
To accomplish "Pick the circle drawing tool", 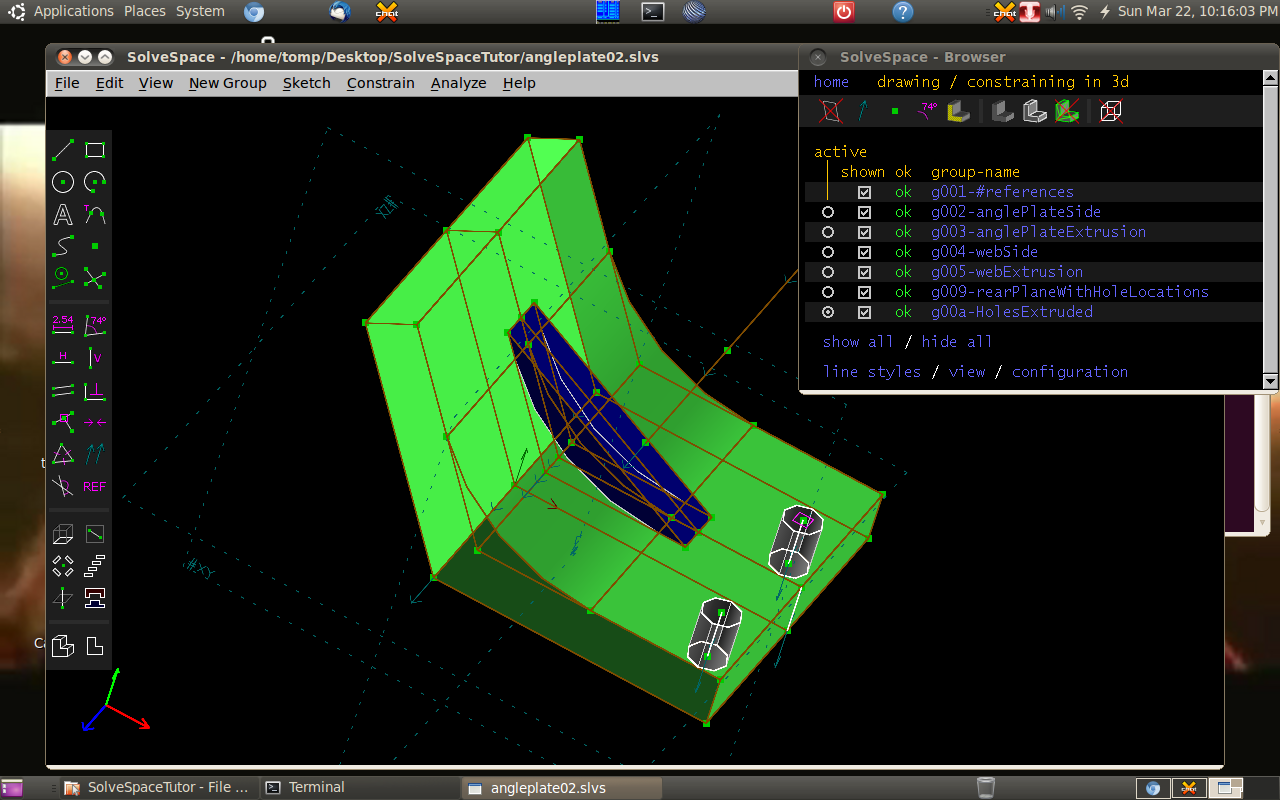I will point(63,182).
